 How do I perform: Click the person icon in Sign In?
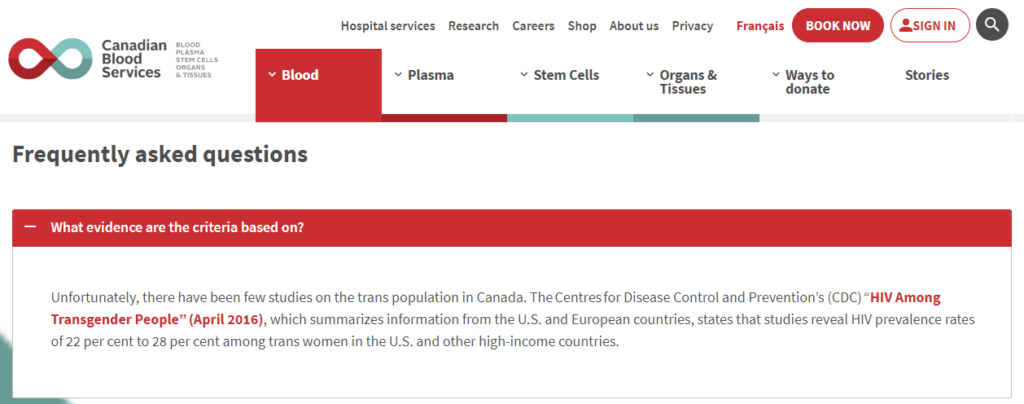pos(906,25)
